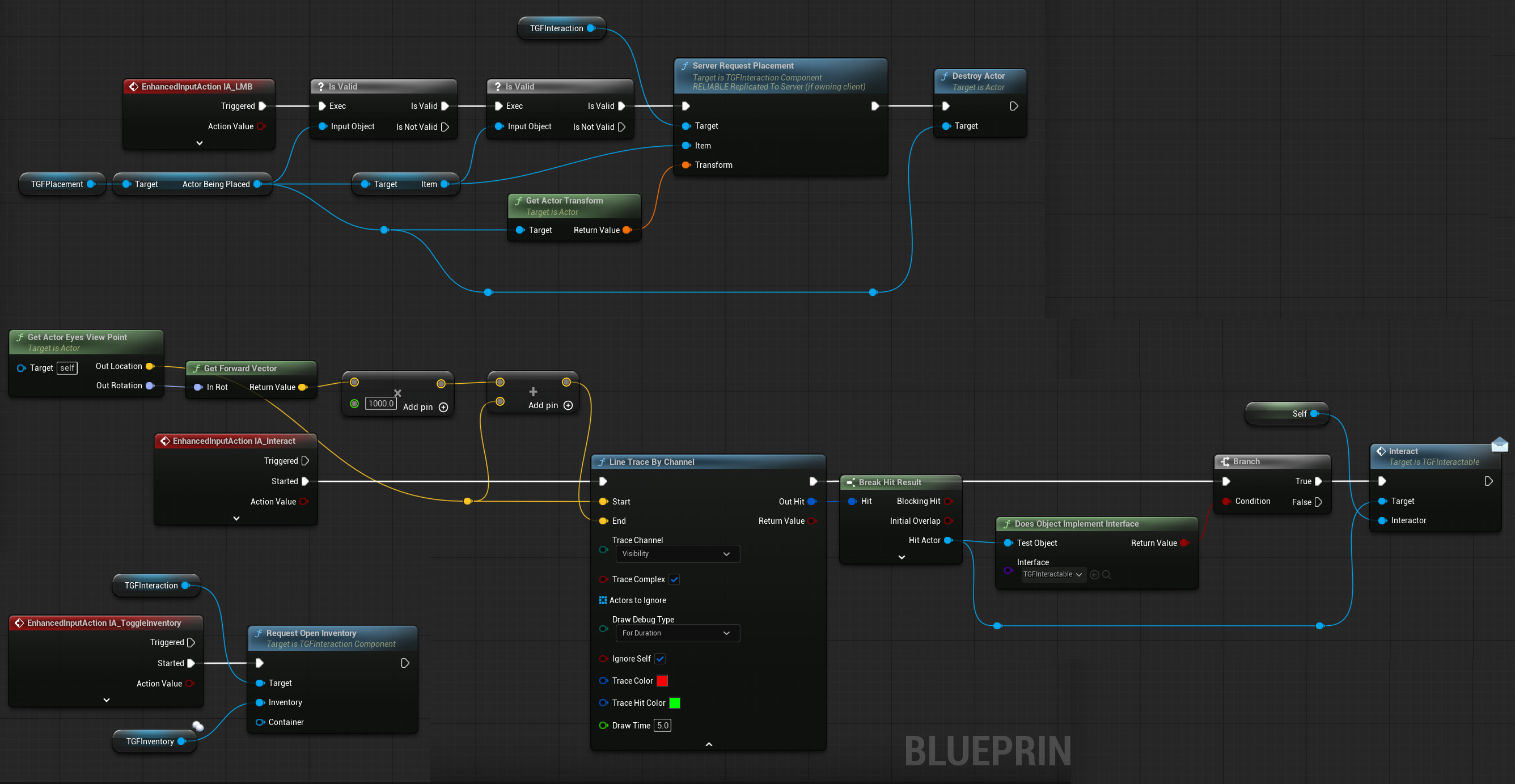Click Add pin plus icon on multiply node
Viewport: 1515px width, 784px height.
(x=443, y=407)
